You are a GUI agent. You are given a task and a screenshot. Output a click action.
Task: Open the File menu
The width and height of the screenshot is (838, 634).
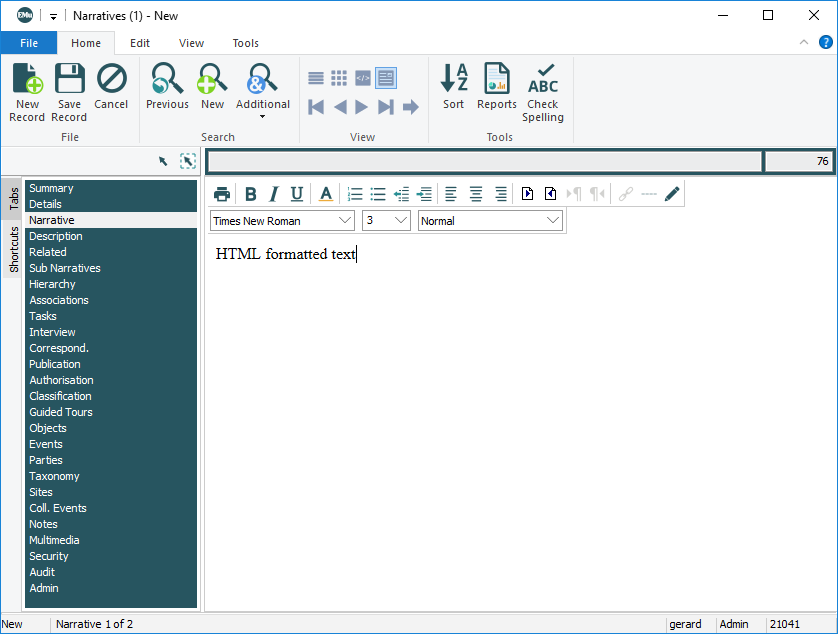click(29, 43)
